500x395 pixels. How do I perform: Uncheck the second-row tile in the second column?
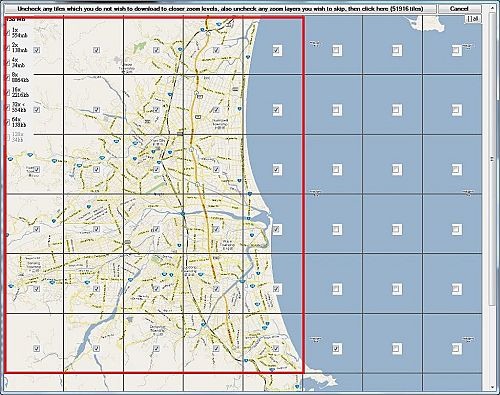click(x=96, y=110)
